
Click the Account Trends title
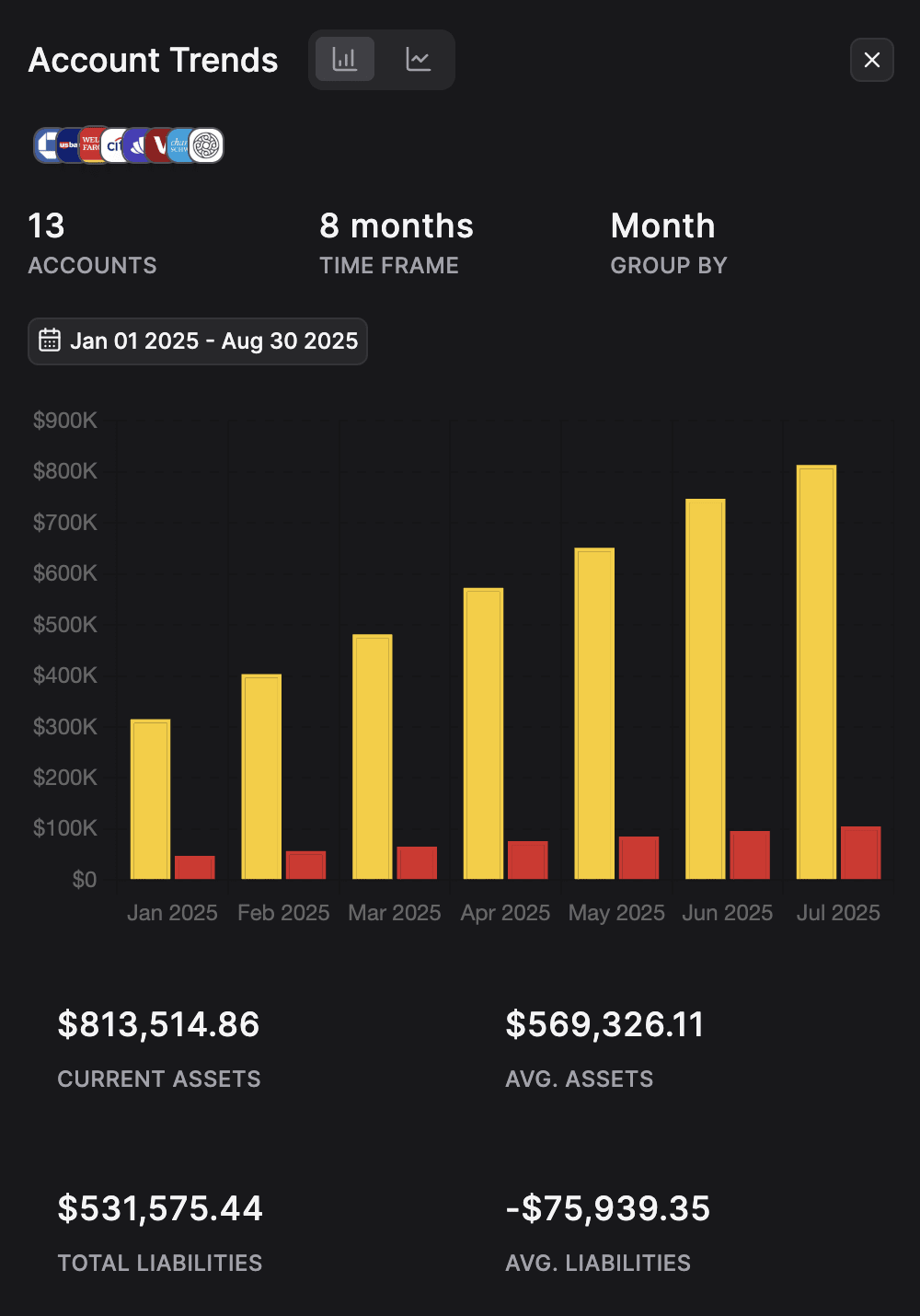153,59
